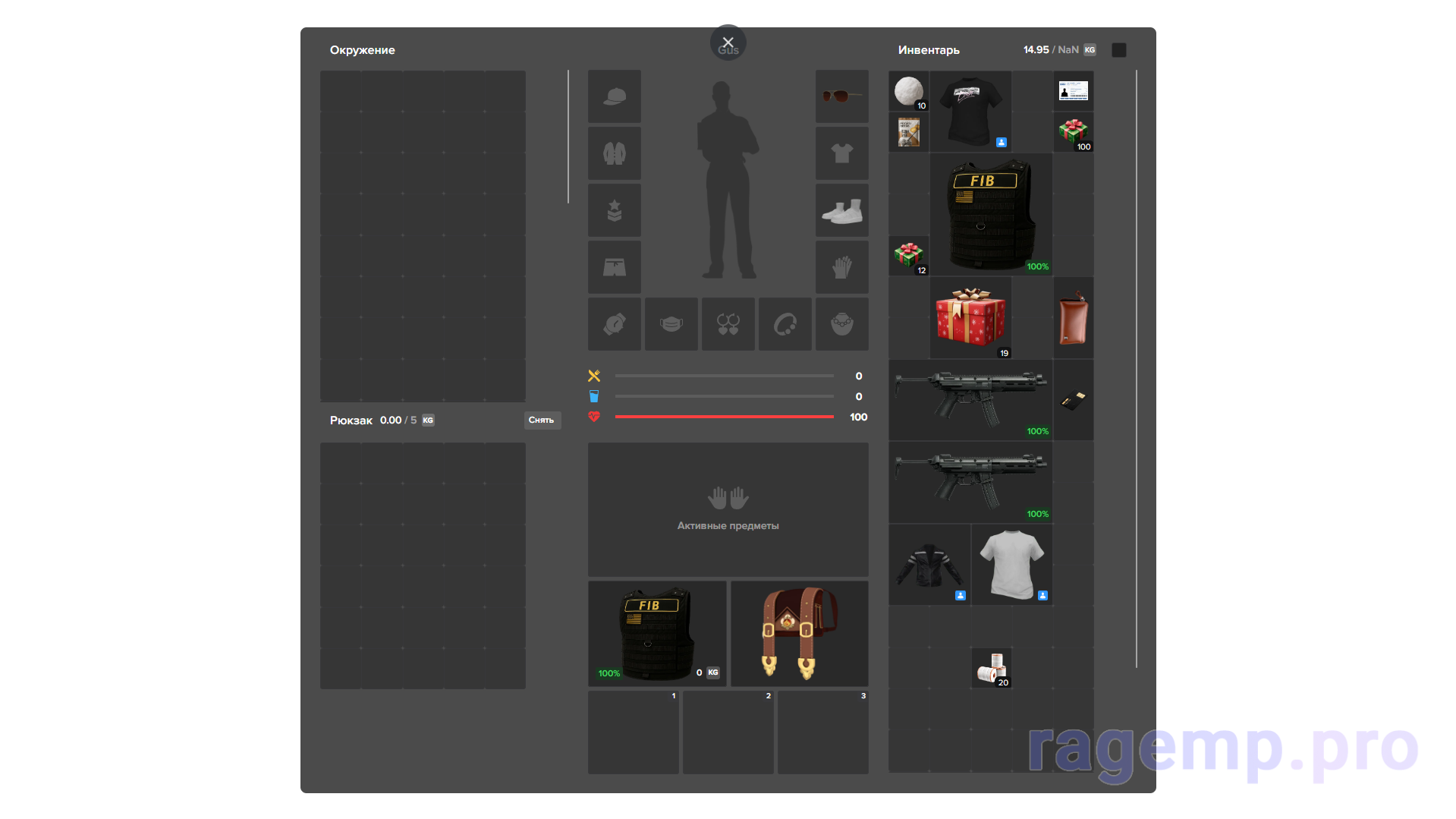
Task: Open the wristwatch accessory slot
Action: 614,324
